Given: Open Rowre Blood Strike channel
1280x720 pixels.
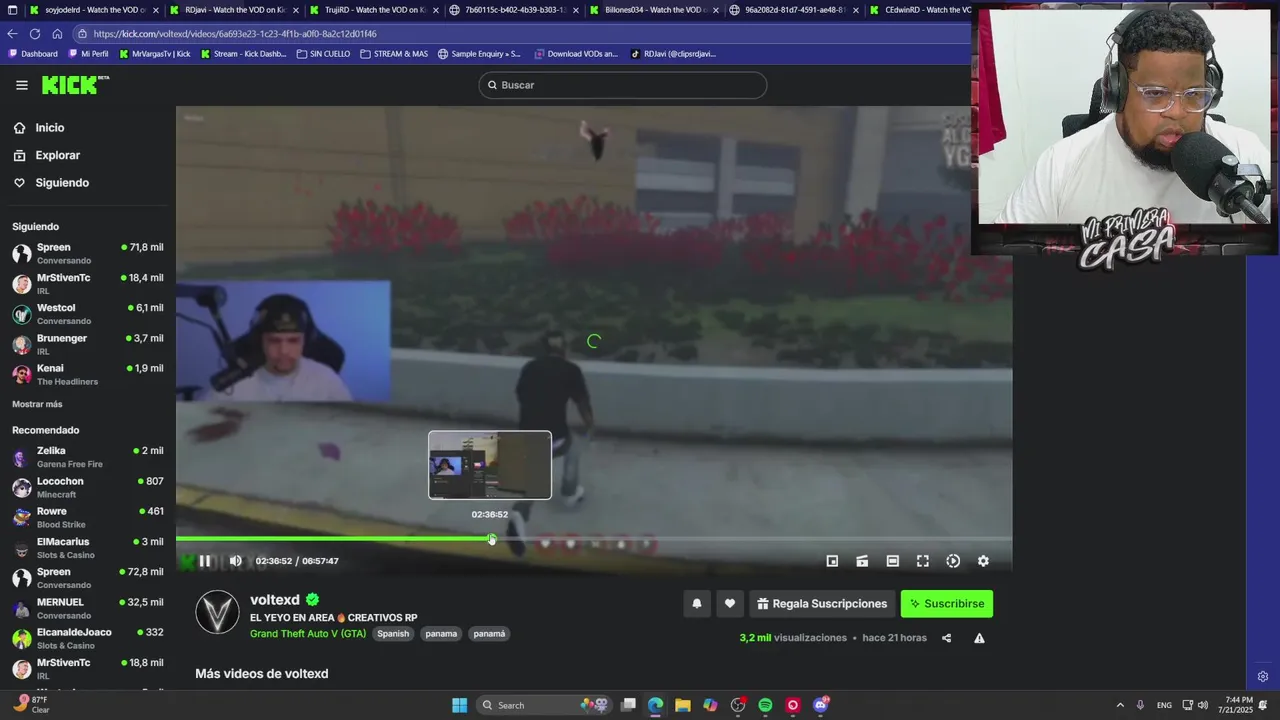Looking at the screenshot, I should point(88,517).
